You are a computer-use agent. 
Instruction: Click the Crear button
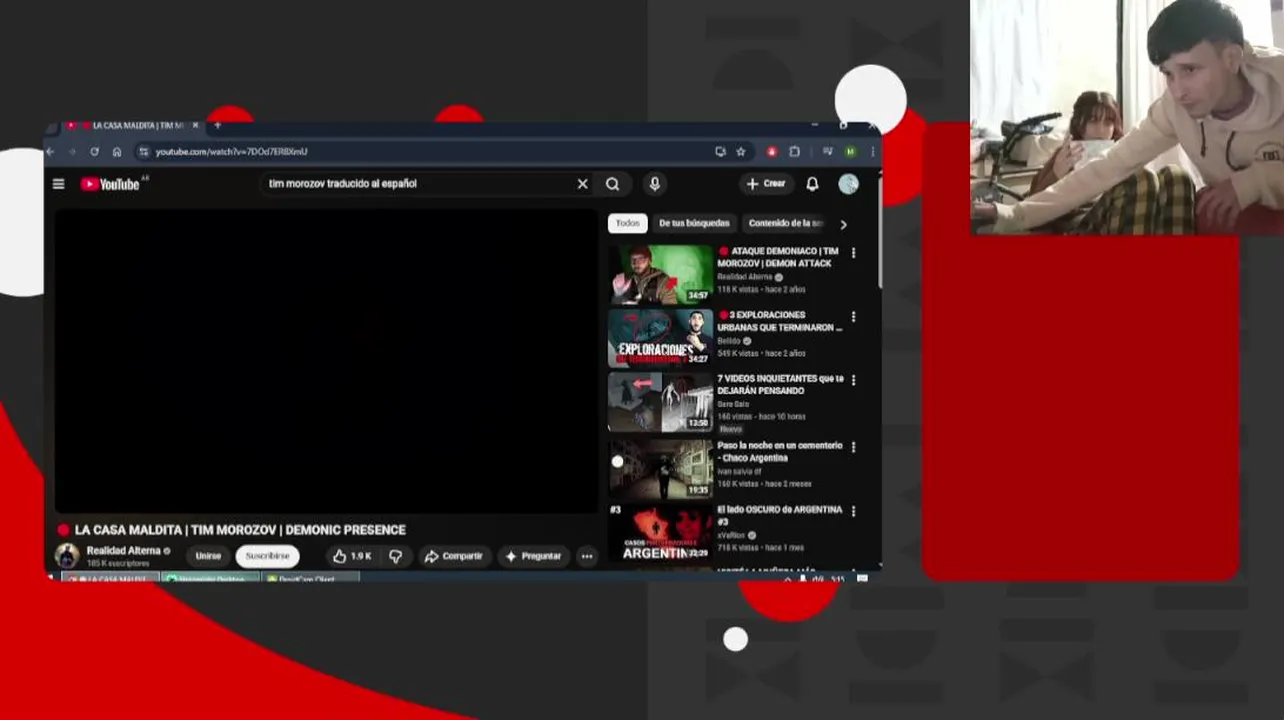click(766, 184)
